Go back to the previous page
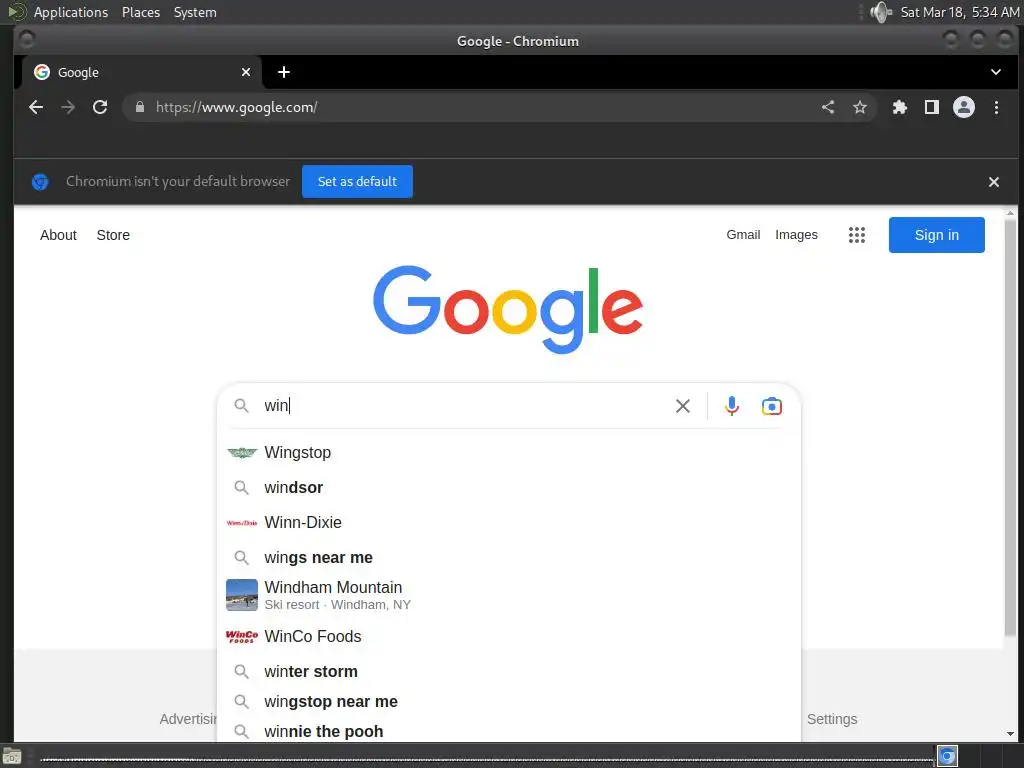This screenshot has width=1024, height=768. click(36, 107)
